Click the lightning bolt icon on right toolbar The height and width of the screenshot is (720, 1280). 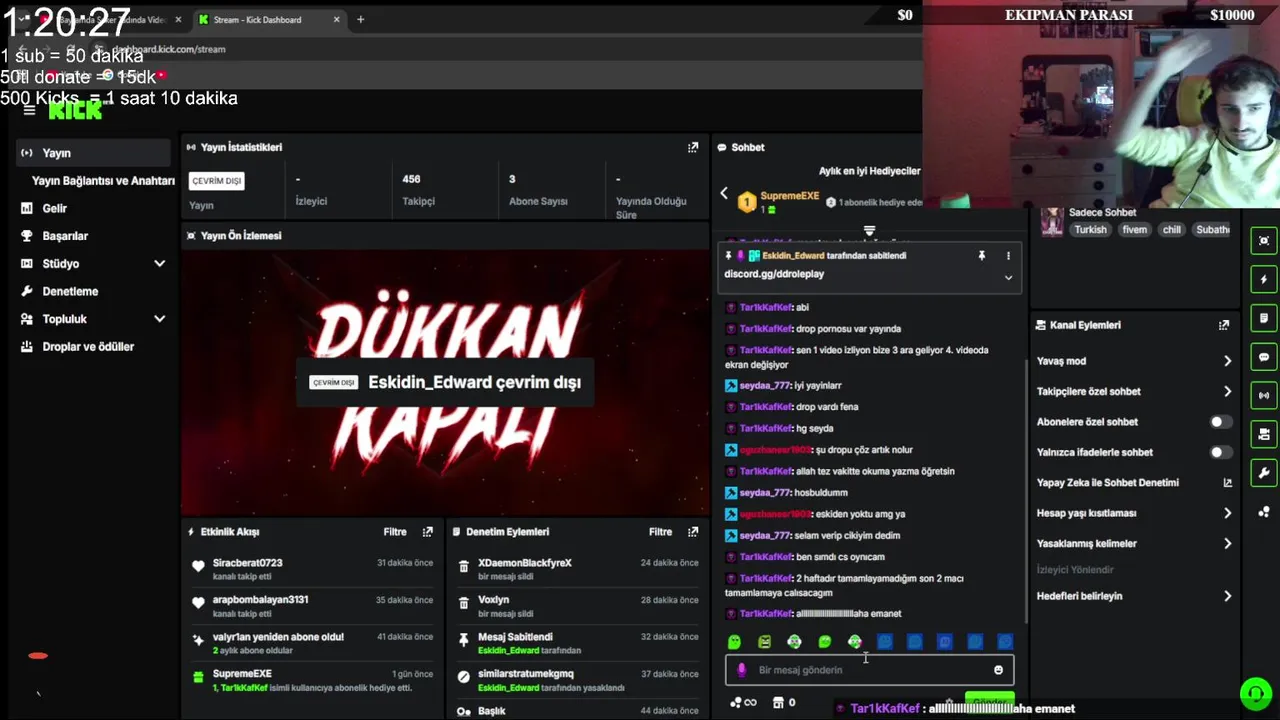pos(1264,279)
